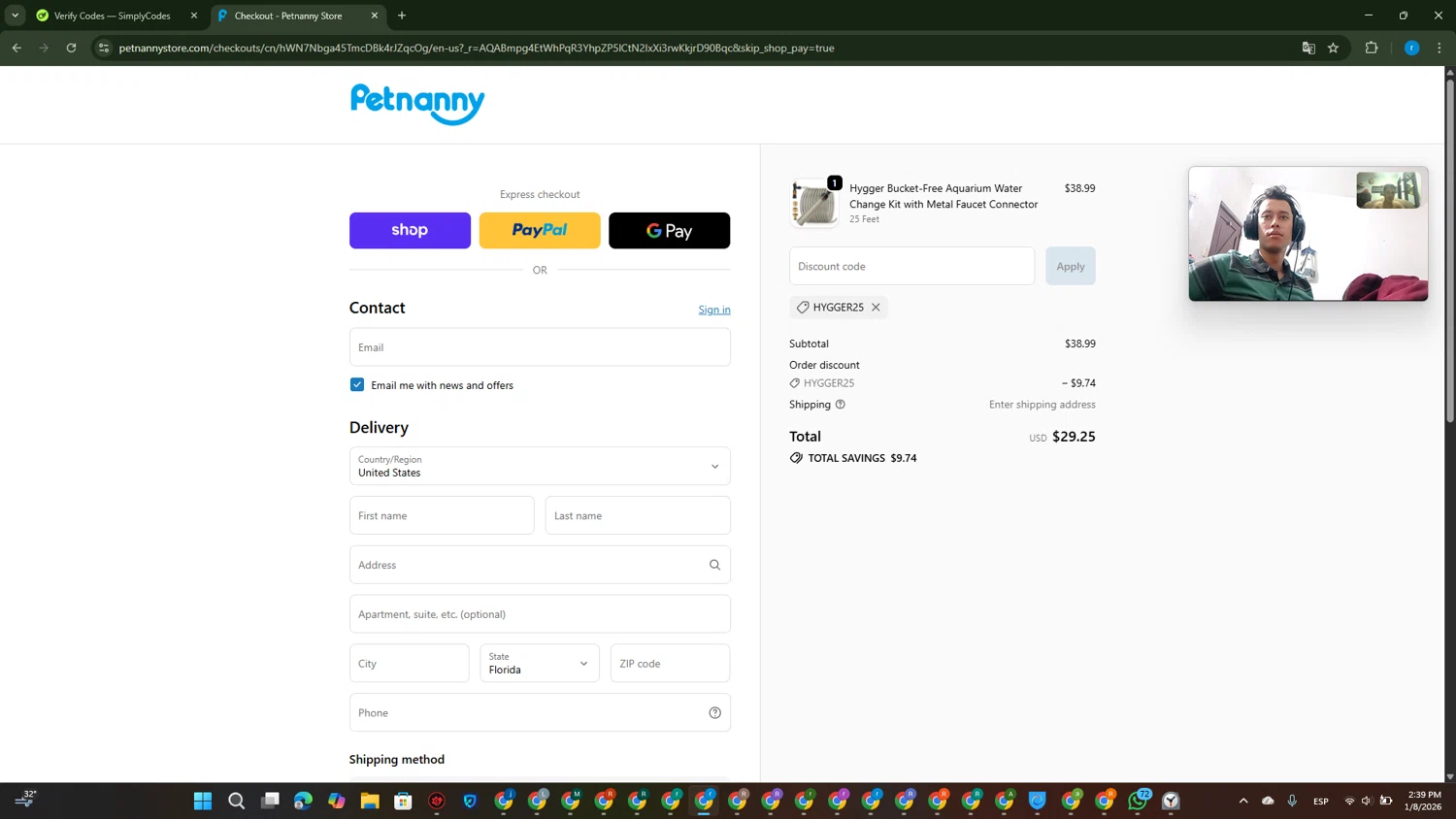Open Microsoft Store from the taskbar
The height and width of the screenshot is (819, 1456).
[x=403, y=801]
